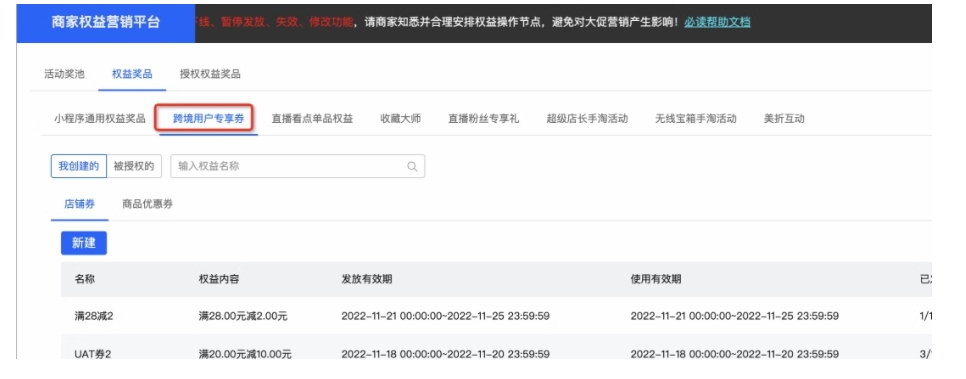This screenshot has width=966, height=379.
Task: Open 无线宝箱手淘活动 tab
Action: pos(696,119)
